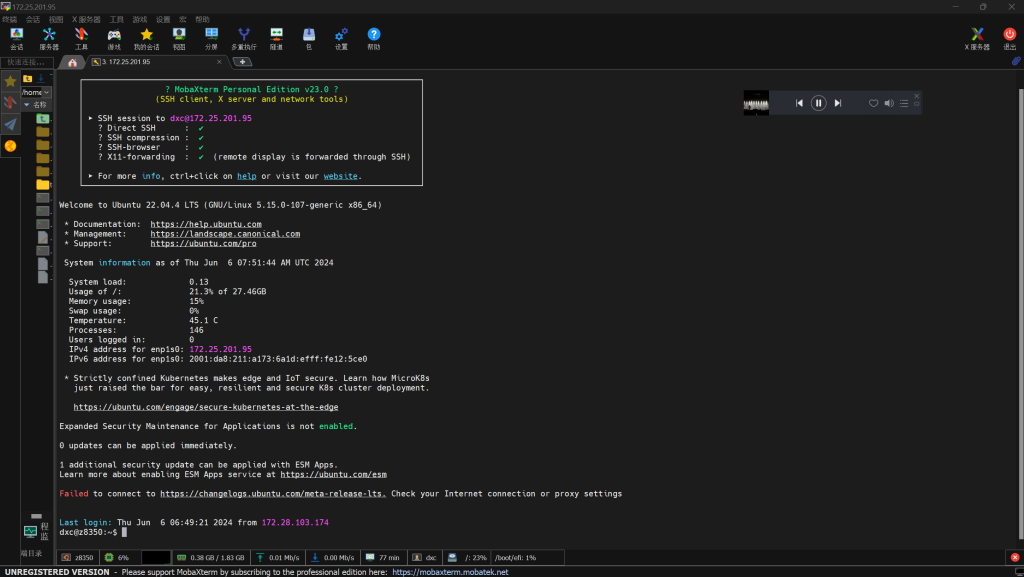Expand the /home path dropdown

(48, 92)
